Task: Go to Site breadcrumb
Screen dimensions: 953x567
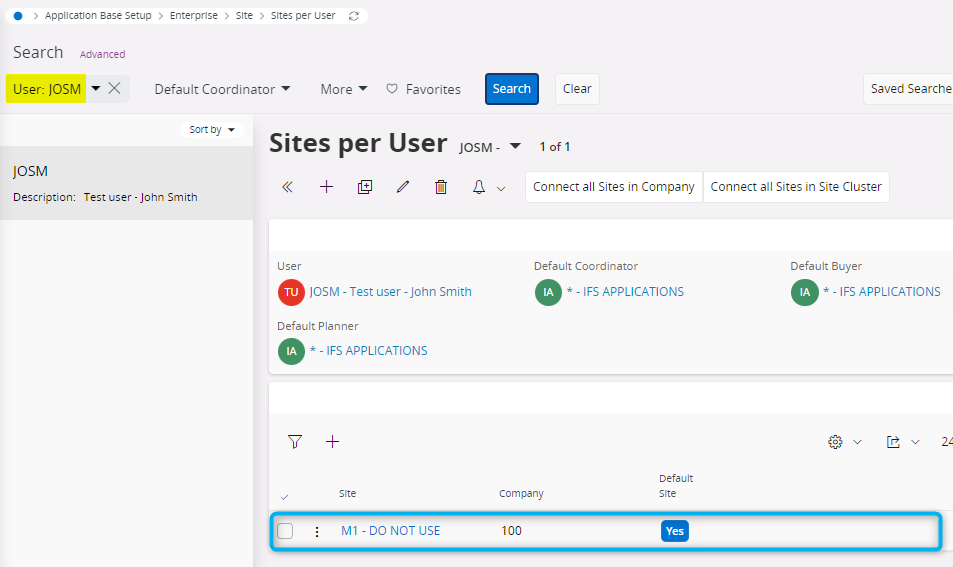Action: tap(244, 16)
